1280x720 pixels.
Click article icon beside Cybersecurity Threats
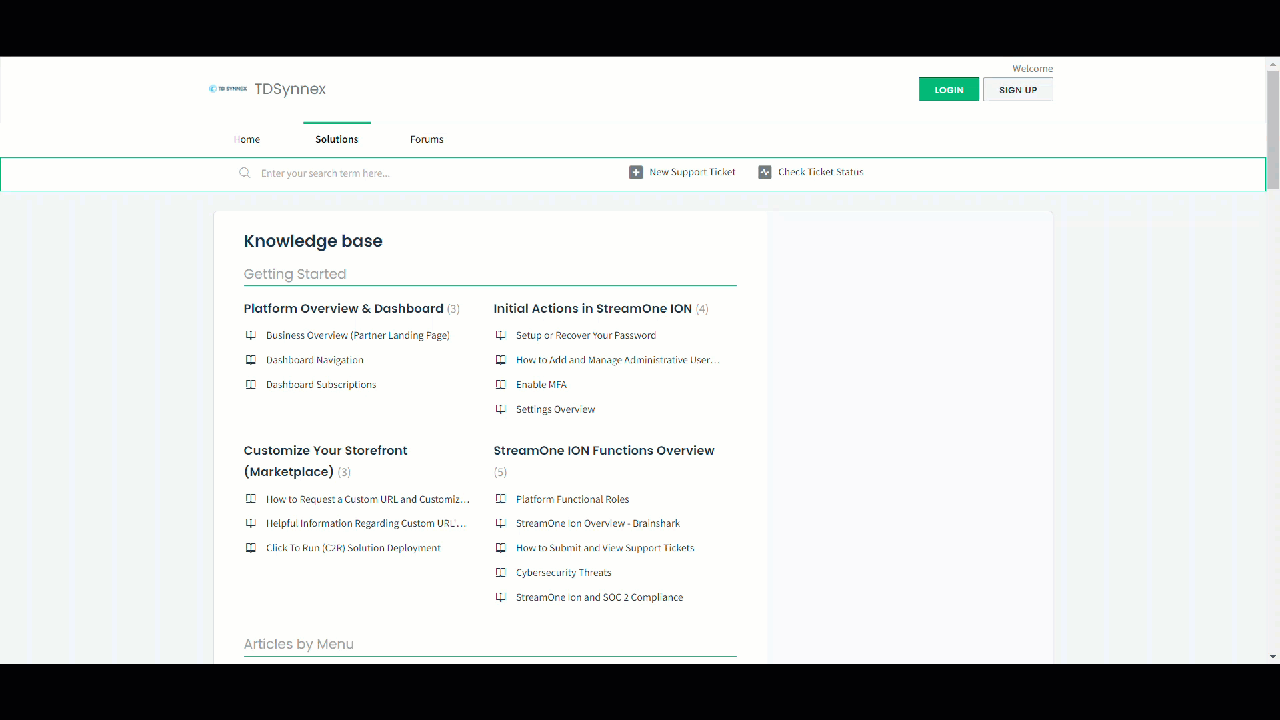pyautogui.click(x=501, y=573)
